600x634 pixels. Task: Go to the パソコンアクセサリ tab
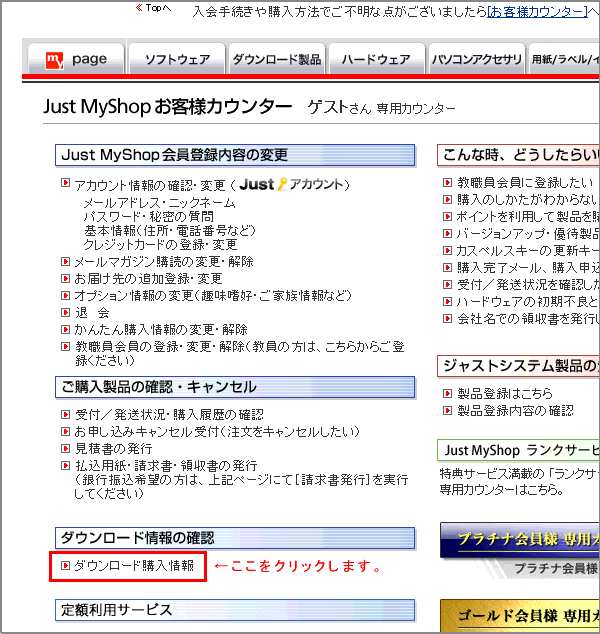[x=475, y=60]
